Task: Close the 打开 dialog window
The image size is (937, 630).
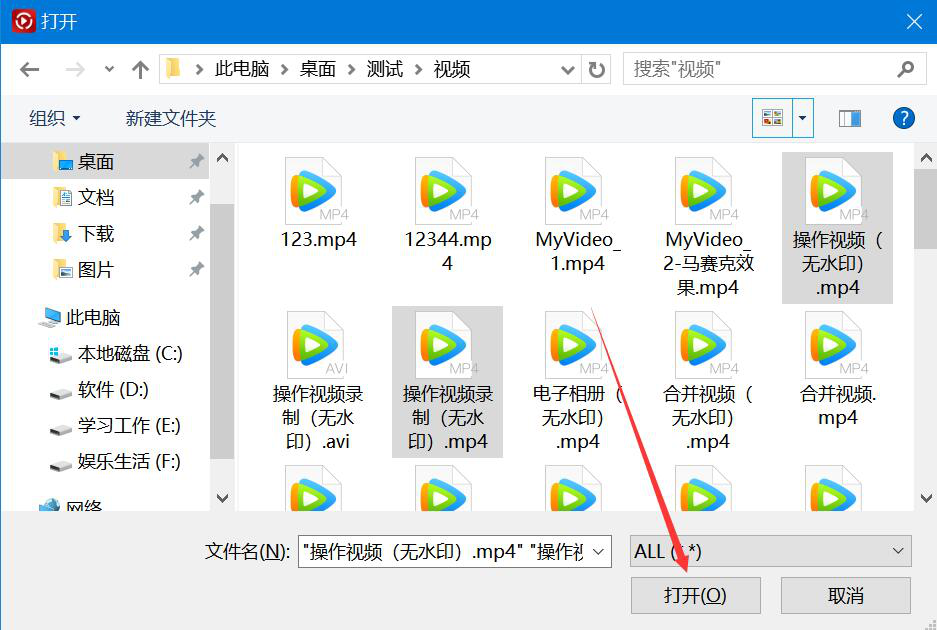Action: [914, 22]
